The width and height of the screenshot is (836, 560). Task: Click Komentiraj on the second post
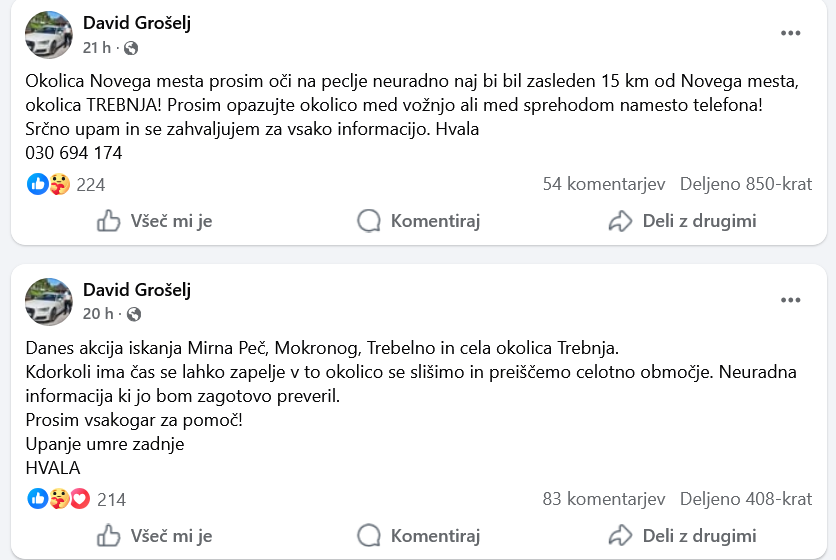[x=419, y=536]
